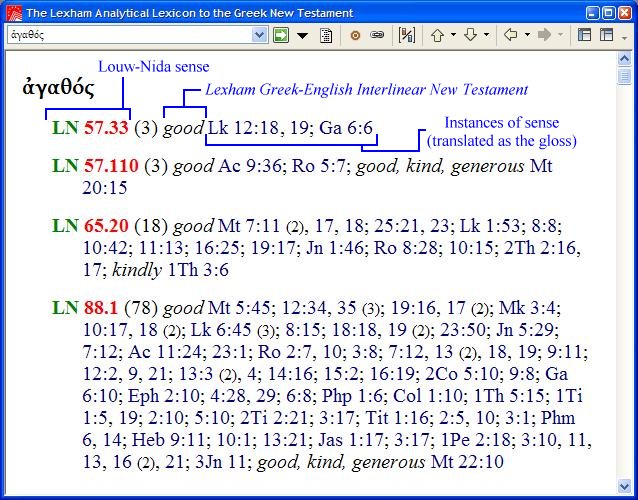This screenshot has height=500, width=638.
Task: Toggle the chain link resources icon
Action: click(x=377, y=35)
